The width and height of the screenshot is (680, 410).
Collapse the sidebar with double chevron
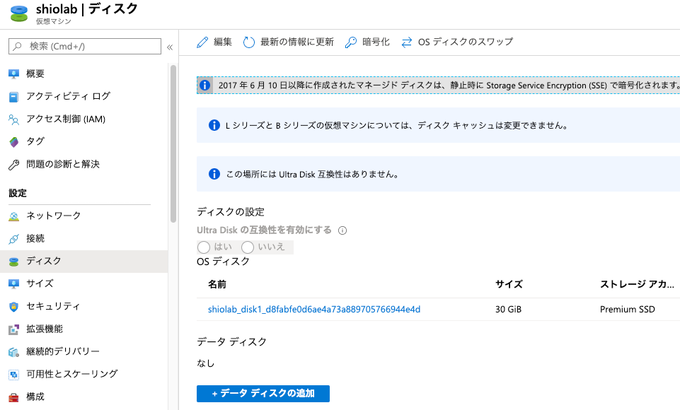pyautogui.click(x=170, y=47)
